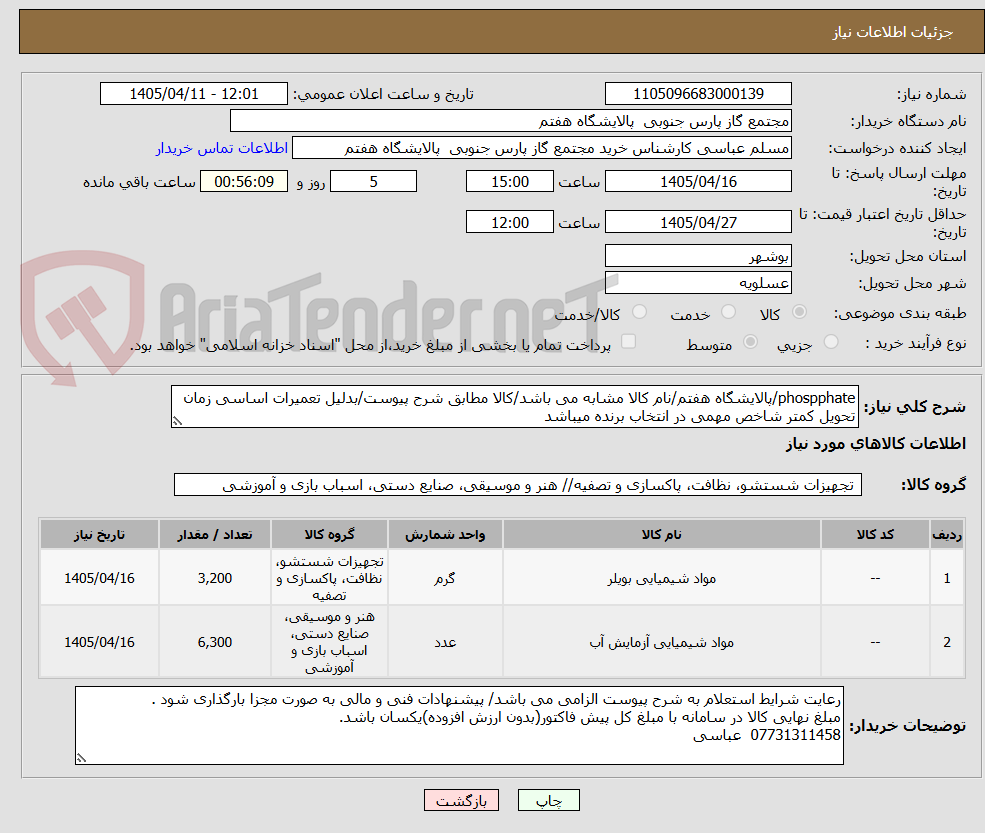Click the کد کالا column header

pos(875,535)
